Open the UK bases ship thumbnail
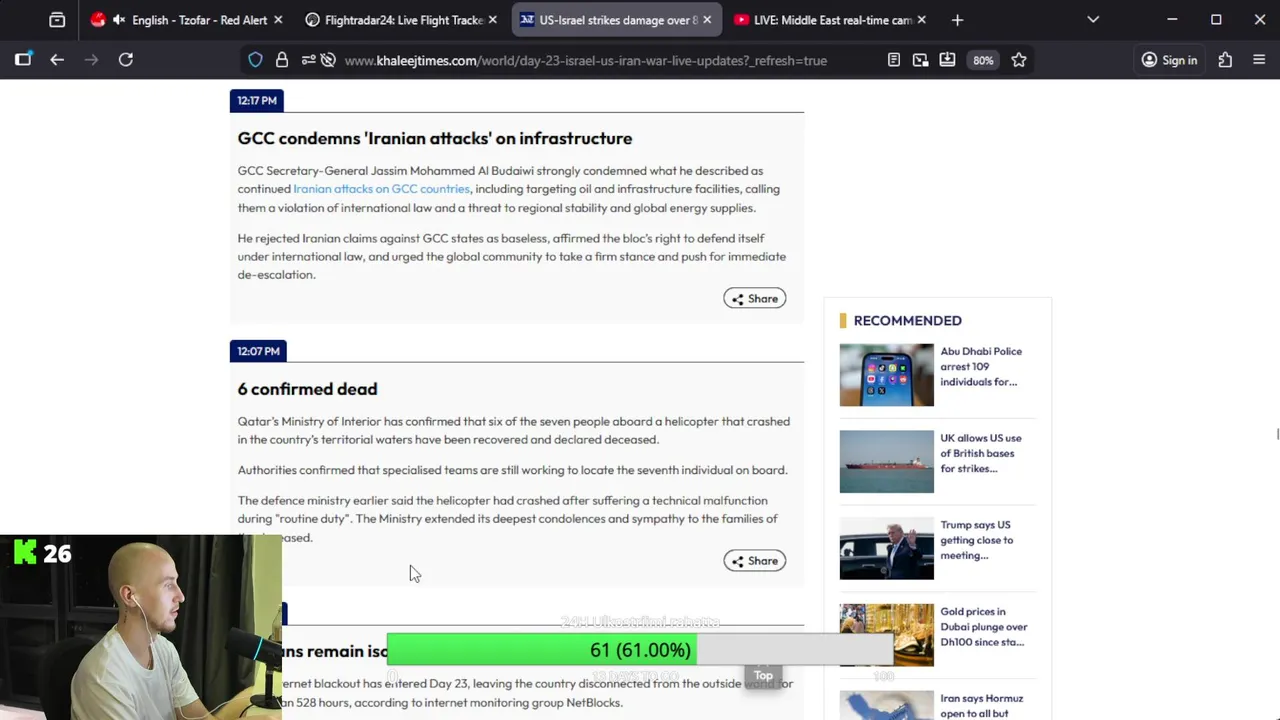The height and width of the screenshot is (720, 1280). (887, 462)
